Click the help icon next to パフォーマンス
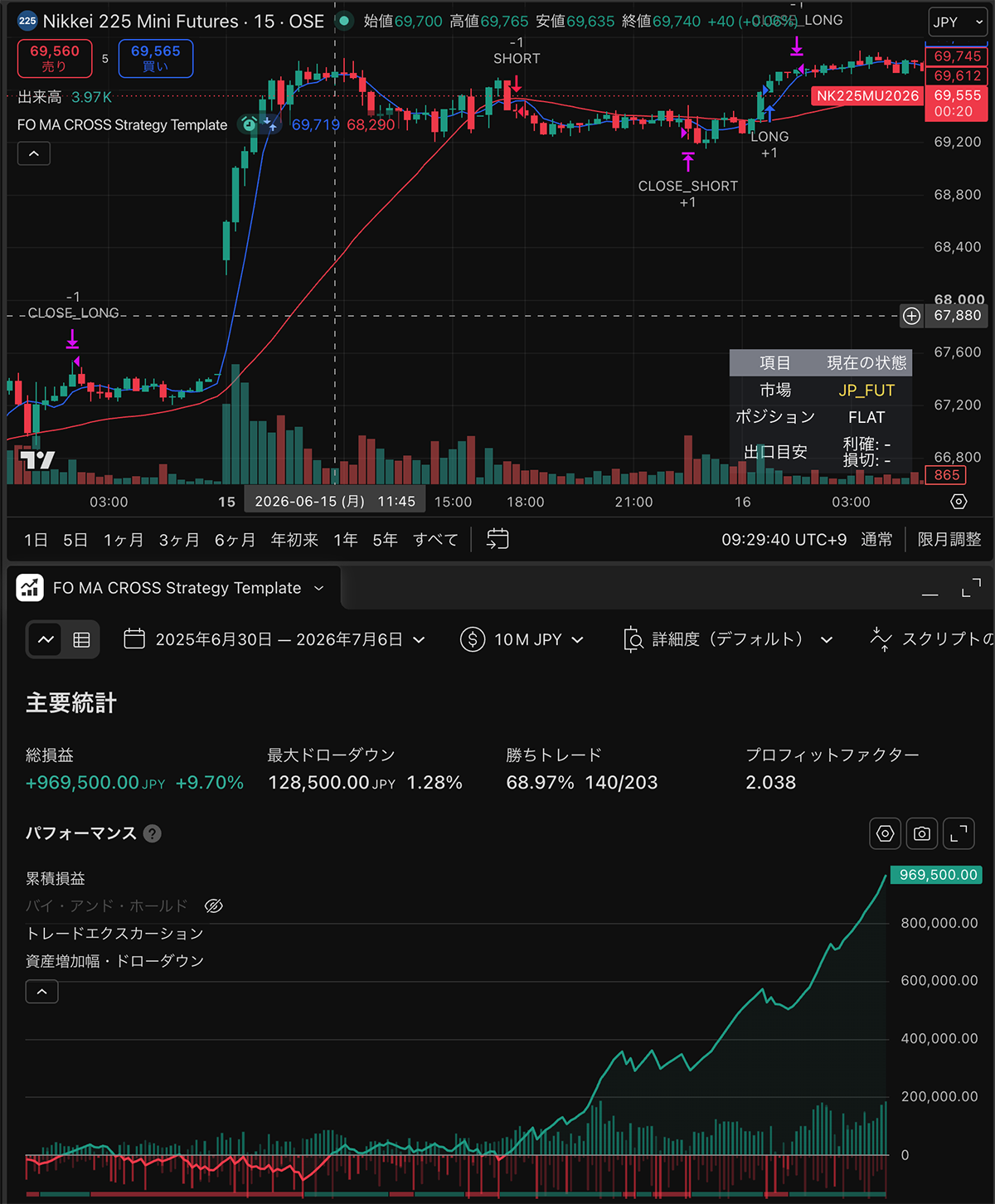 pos(153,833)
